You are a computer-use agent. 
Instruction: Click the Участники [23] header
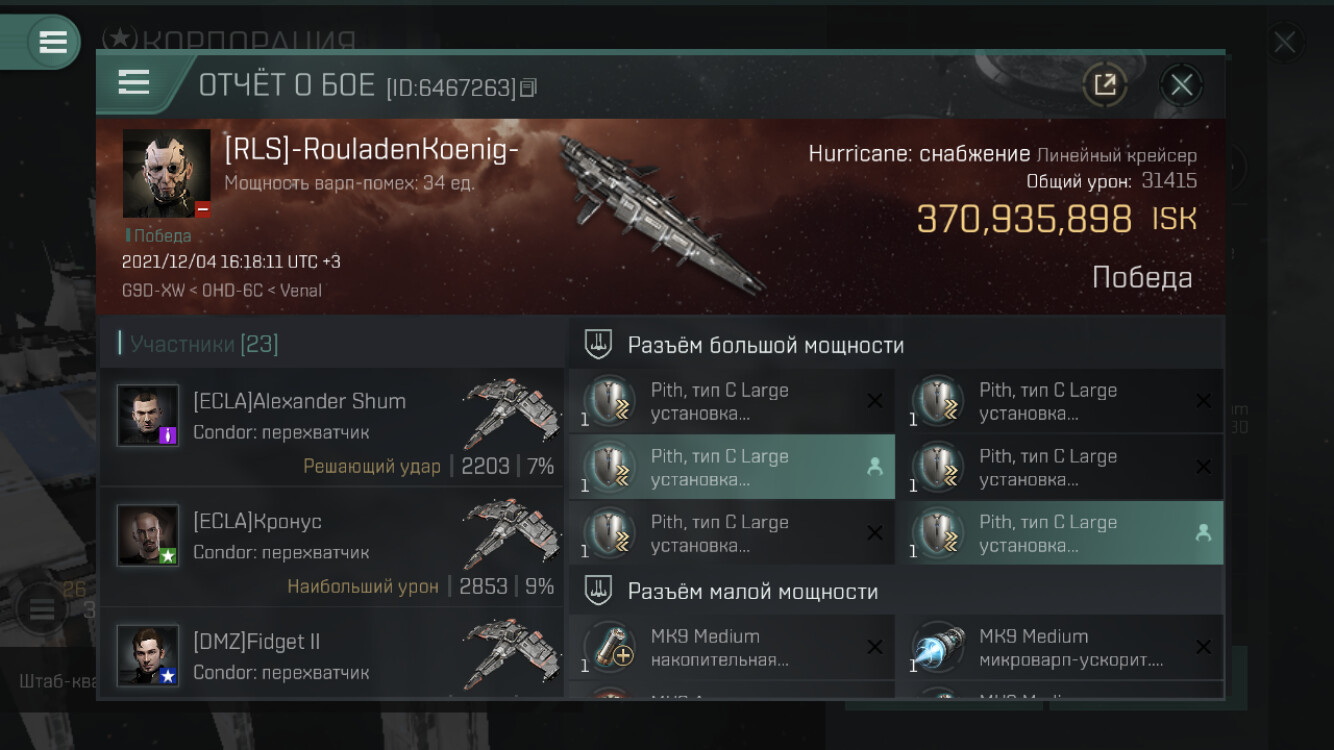point(199,344)
